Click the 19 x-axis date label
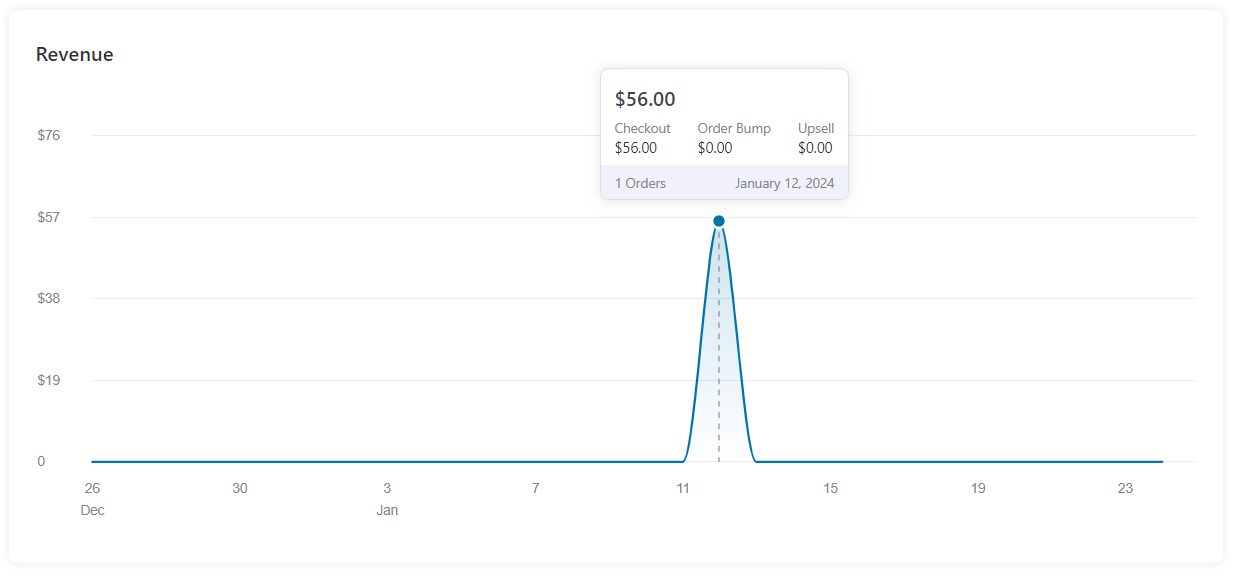Image resolution: width=1234 pixels, height=574 pixels. 978,488
